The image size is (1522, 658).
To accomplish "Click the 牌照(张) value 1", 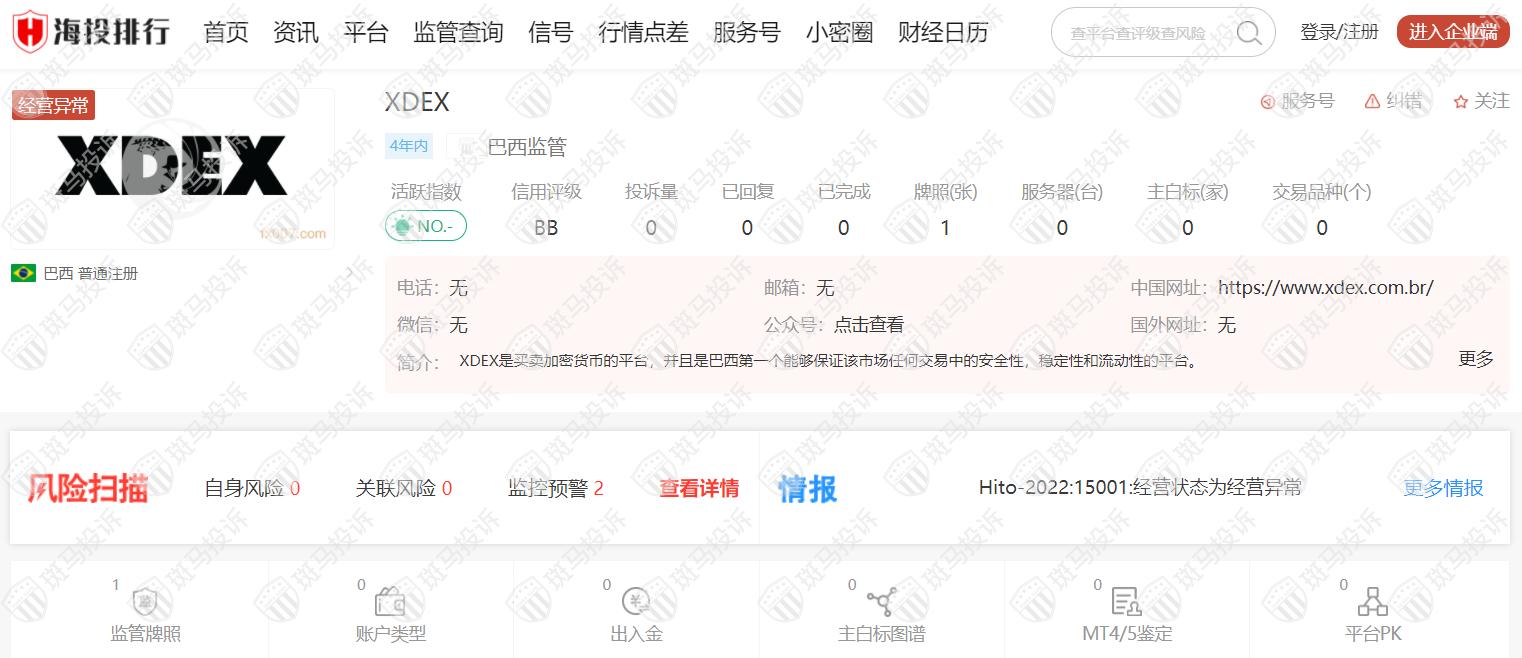I will 945,228.
